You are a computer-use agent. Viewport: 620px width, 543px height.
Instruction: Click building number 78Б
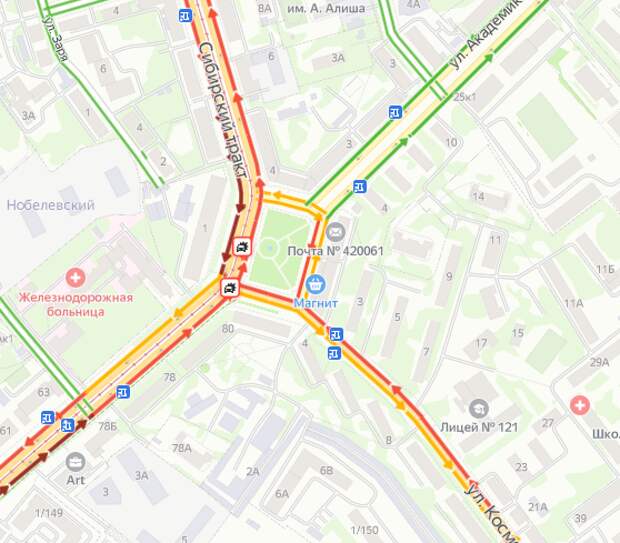[x=107, y=426]
